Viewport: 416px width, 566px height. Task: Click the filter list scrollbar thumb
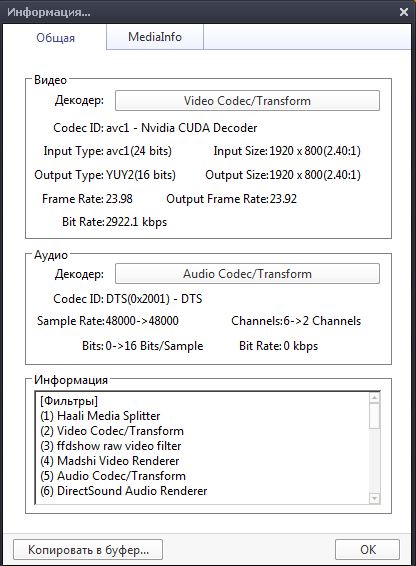click(375, 416)
